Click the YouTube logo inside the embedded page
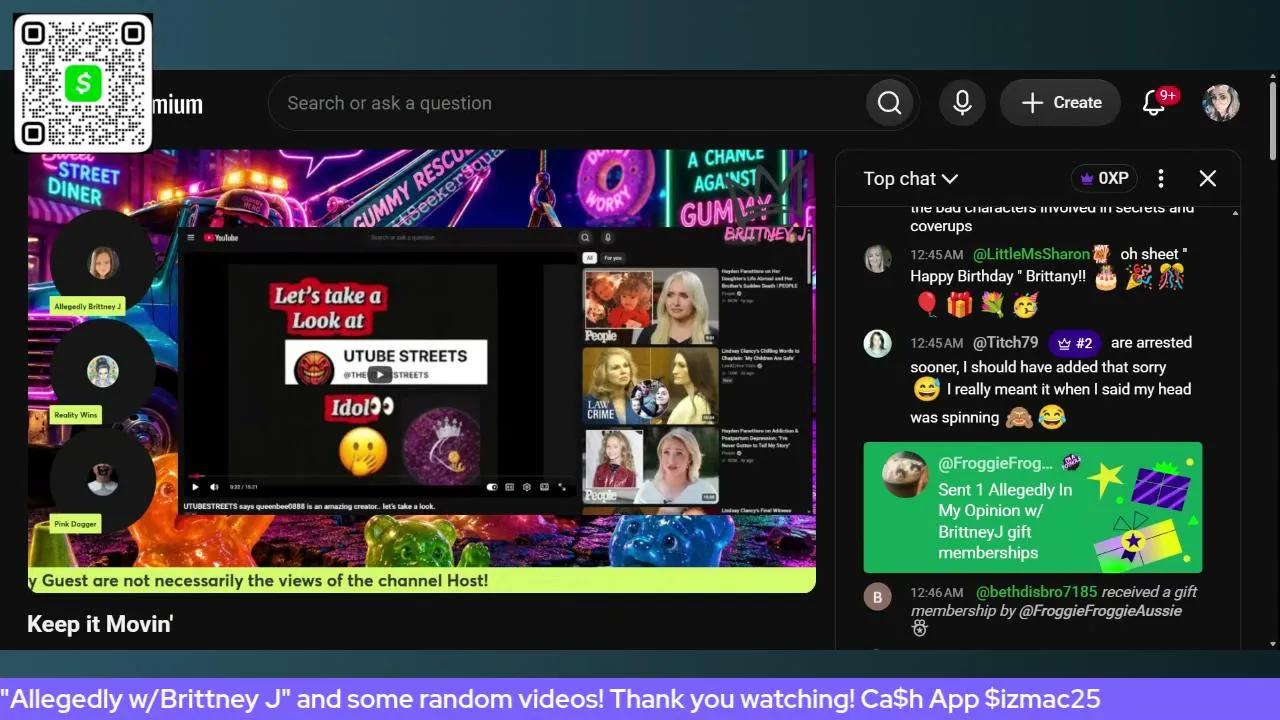Image resolution: width=1280 pixels, height=720 pixels. click(x=221, y=238)
